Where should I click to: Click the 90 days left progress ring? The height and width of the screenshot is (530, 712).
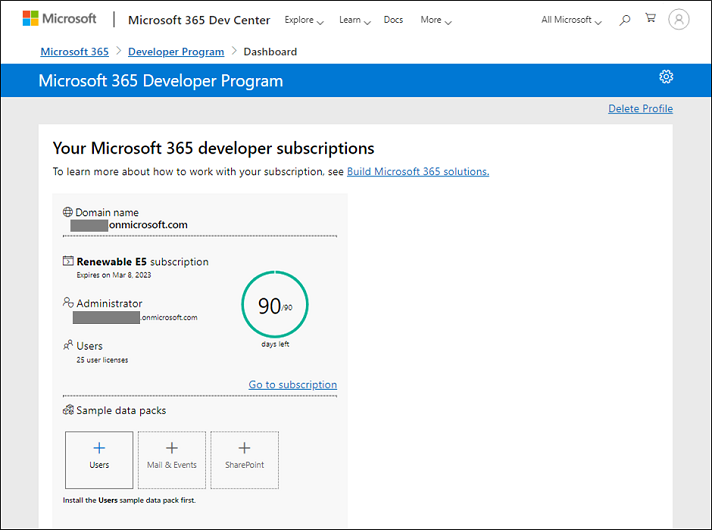[x=275, y=304]
